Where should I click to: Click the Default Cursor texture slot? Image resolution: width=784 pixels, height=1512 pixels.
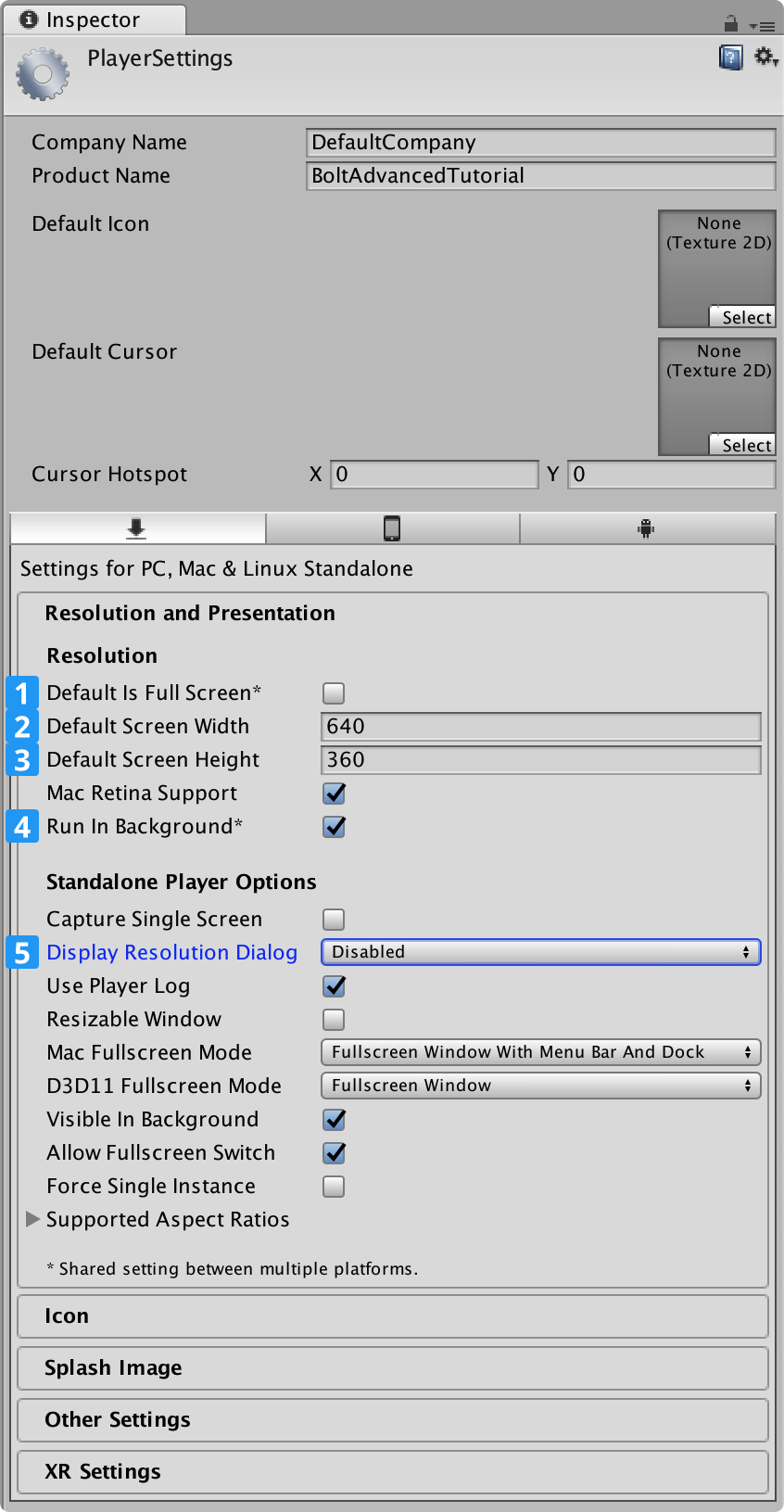coord(717,397)
